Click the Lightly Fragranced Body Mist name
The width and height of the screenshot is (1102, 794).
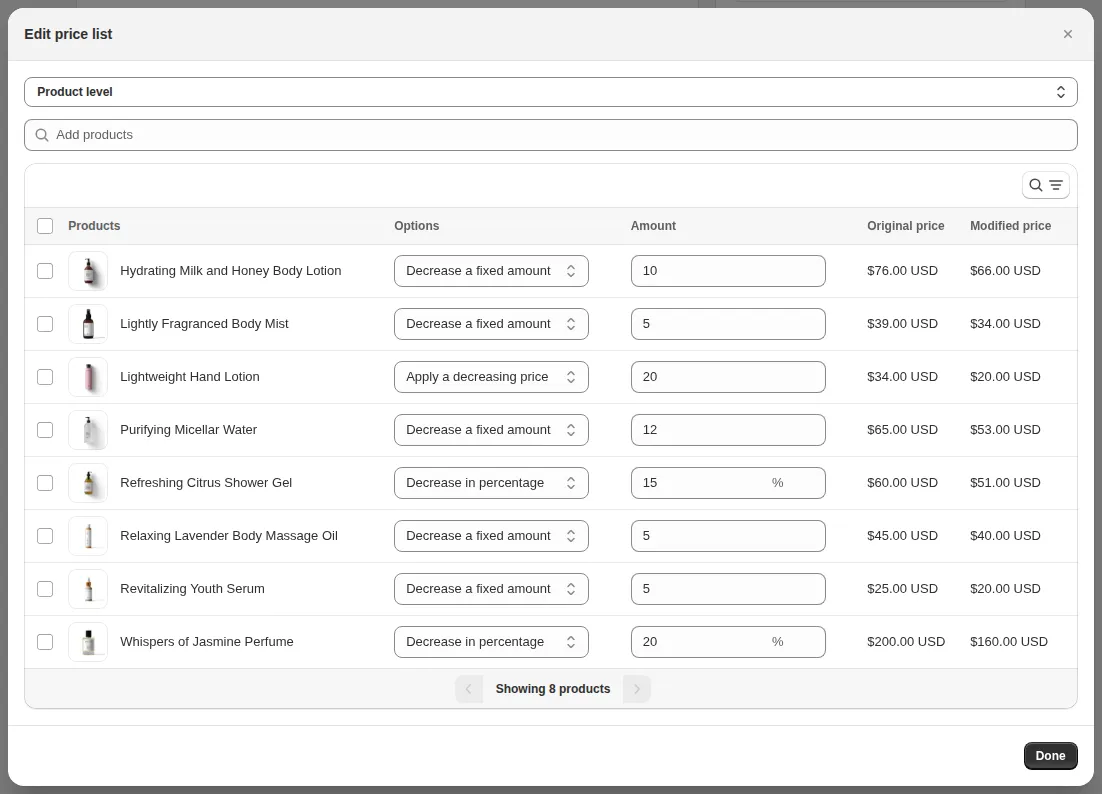coord(205,324)
